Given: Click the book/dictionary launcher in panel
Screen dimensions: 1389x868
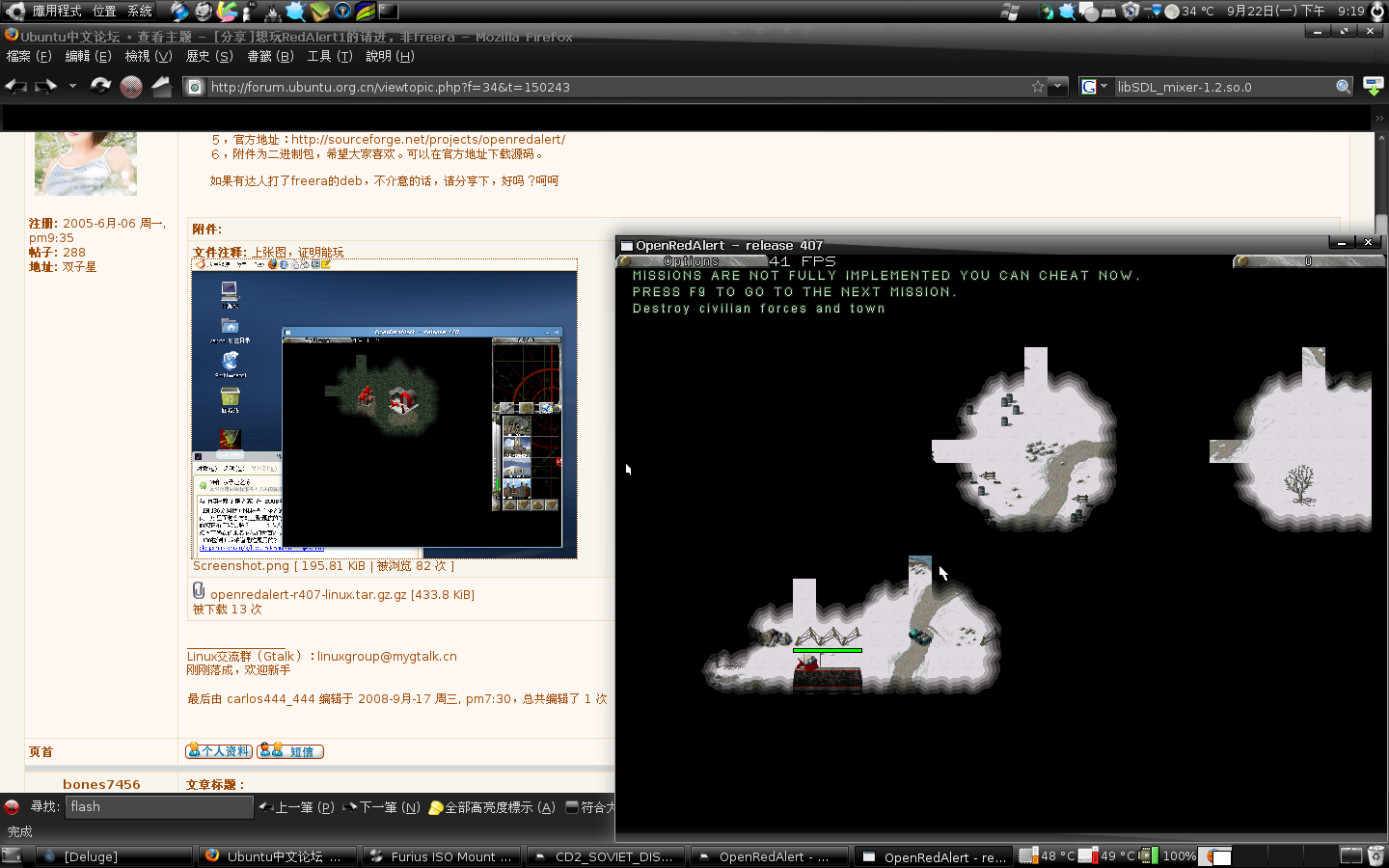Looking at the screenshot, I should [x=319, y=12].
